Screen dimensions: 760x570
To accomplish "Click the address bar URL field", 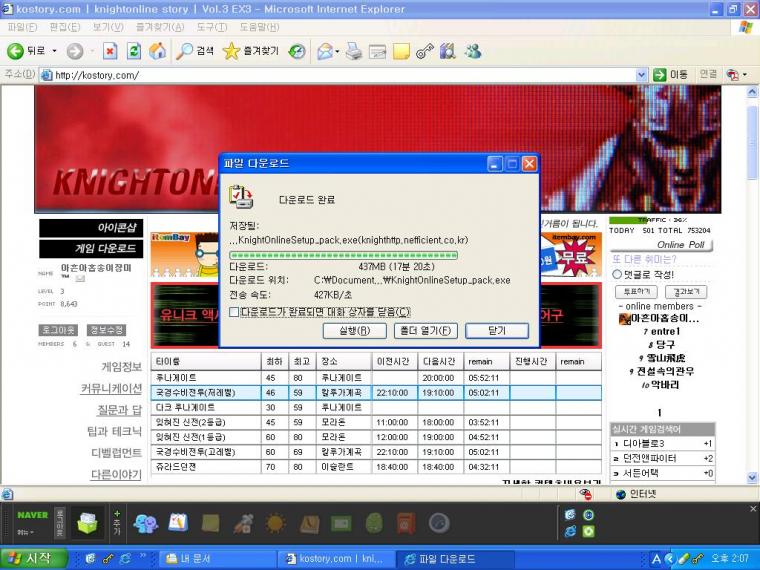I will click(x=339, y=75).
